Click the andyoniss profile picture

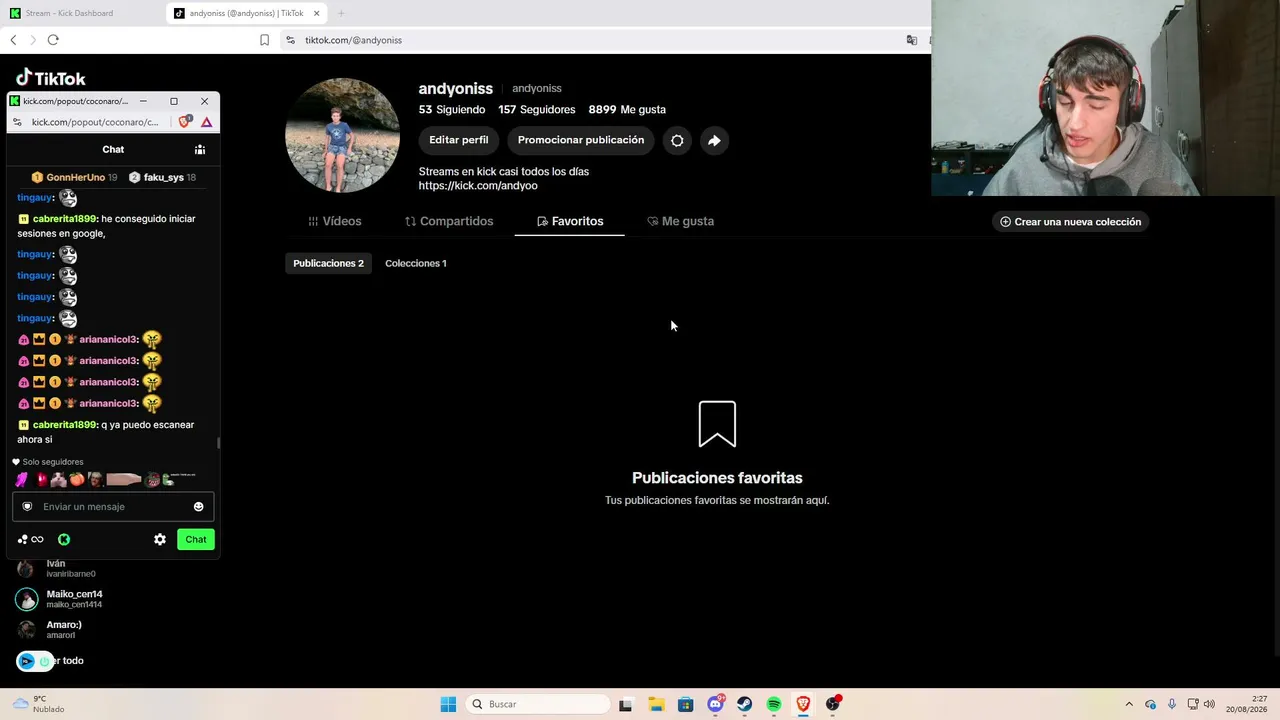pyautogui.click(x=342, y=135)
